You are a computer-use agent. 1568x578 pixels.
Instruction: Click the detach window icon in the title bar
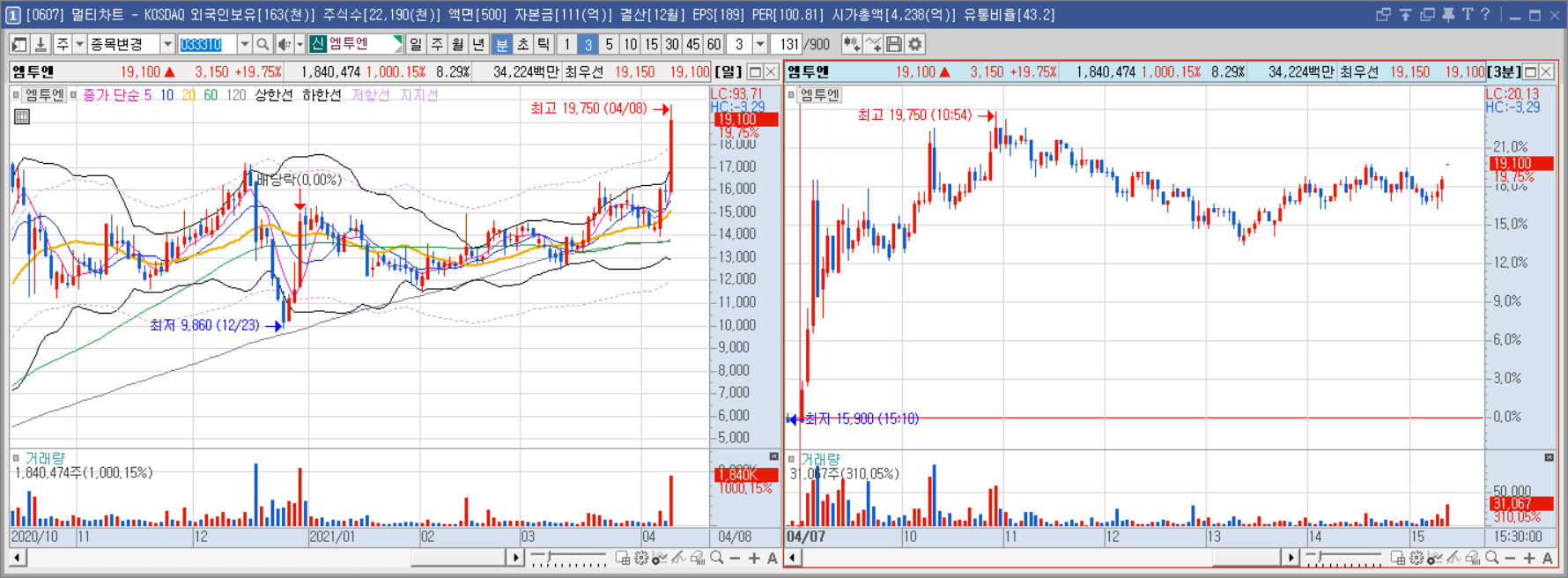pyautogui.click(x=1383, y=14)
